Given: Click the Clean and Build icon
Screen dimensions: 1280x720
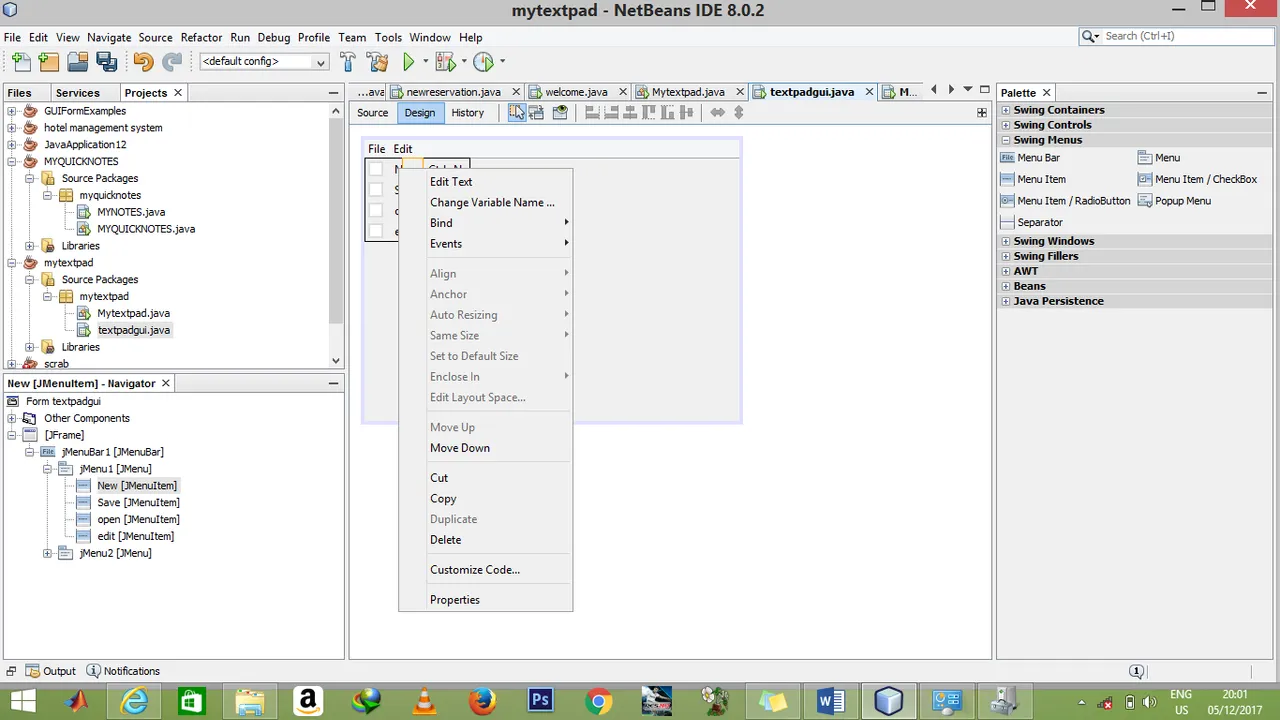Looking at the screenshot, I should click(378, 62).
